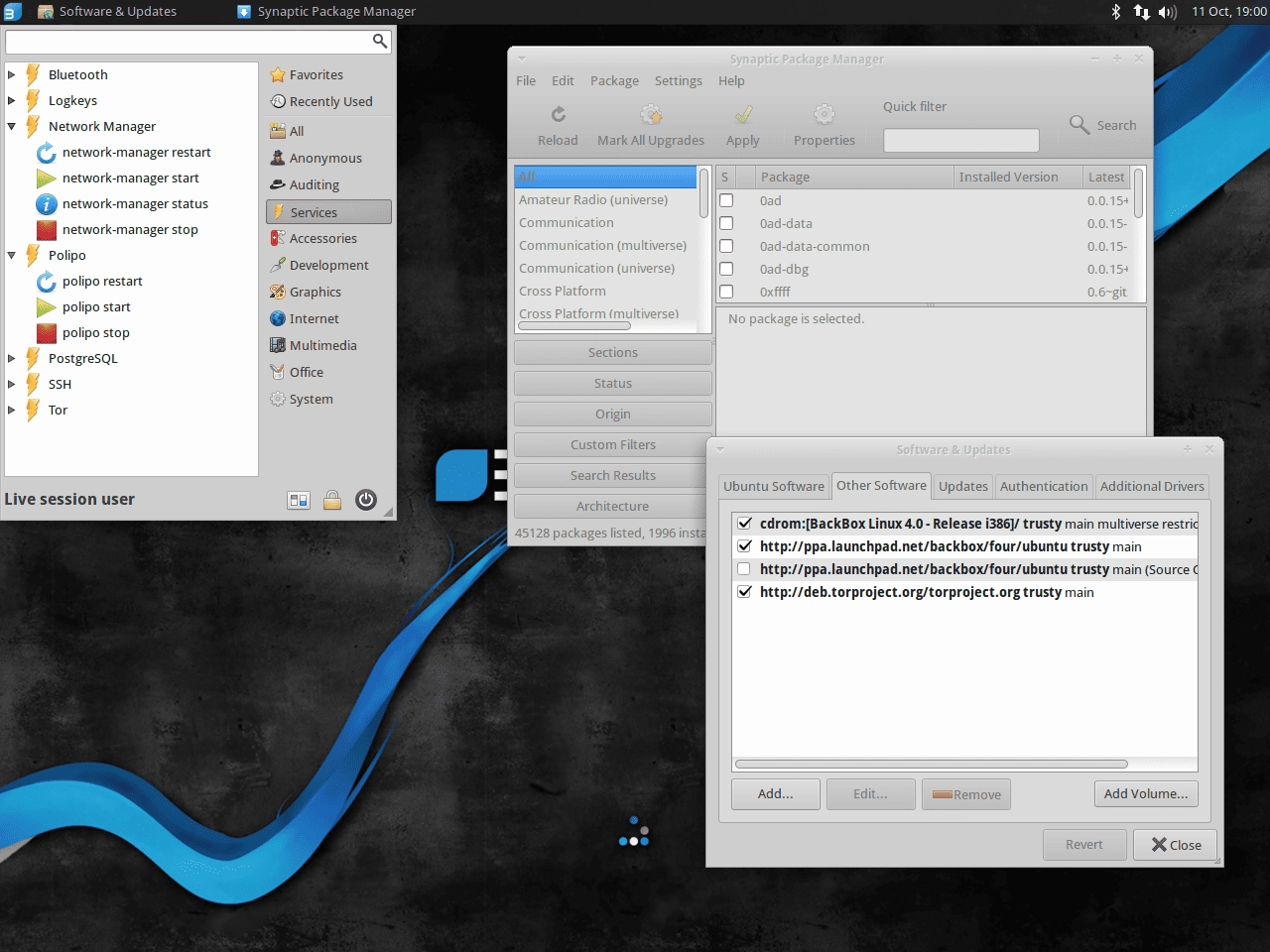Click the Origin filter button in Synaptic
The width and height of the screenshot is (1270, 952).
(x=613, y=414)
